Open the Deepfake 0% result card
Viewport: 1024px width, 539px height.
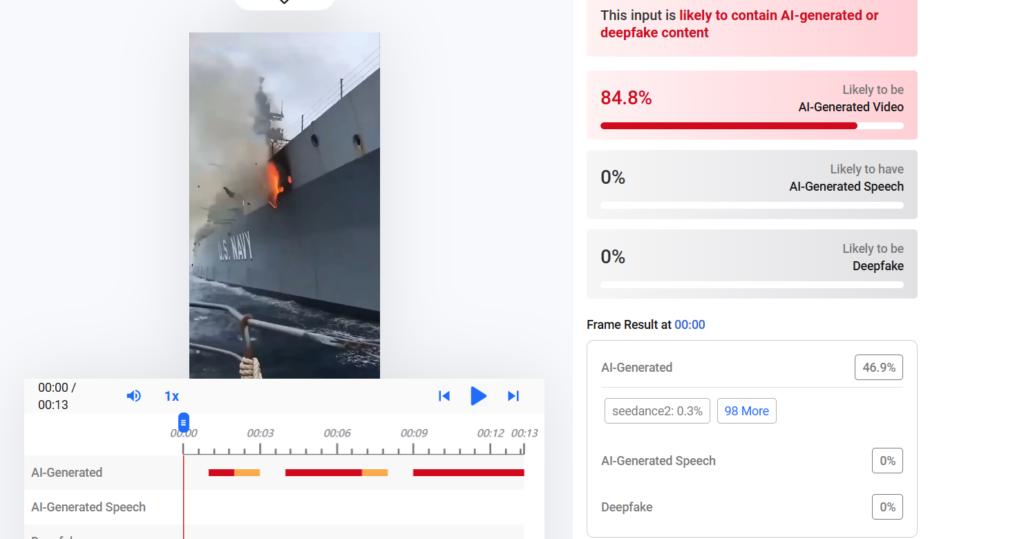click(x=752, y=264)
